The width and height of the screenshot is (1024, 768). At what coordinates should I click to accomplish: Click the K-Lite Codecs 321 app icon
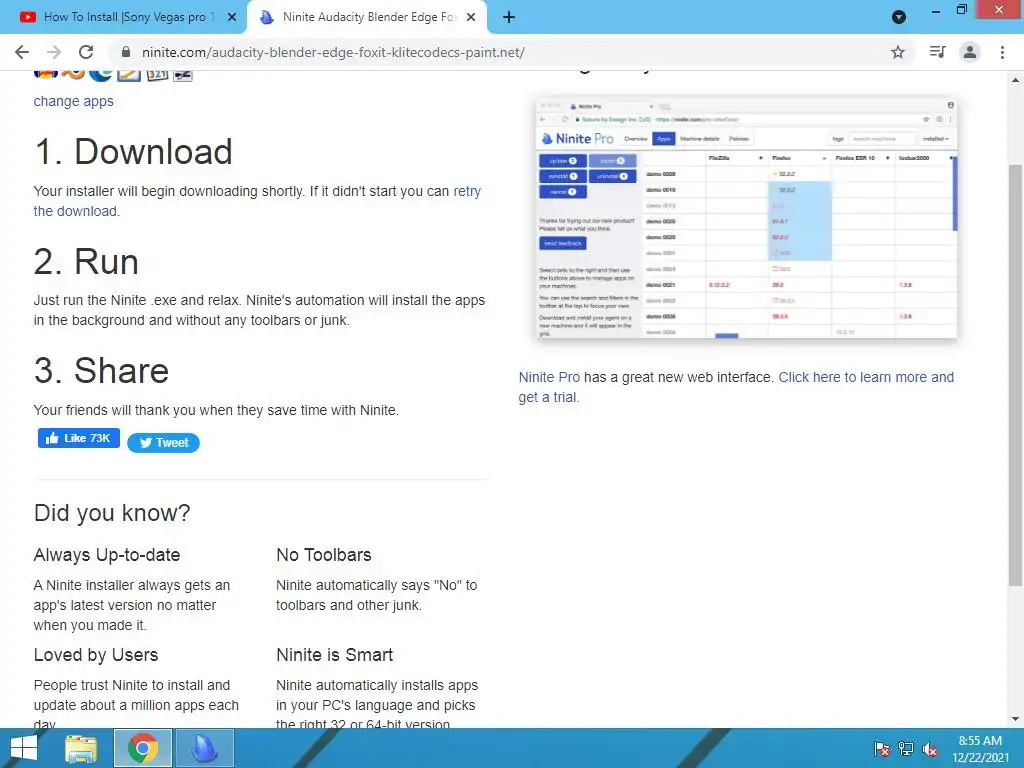coord(157,75)
